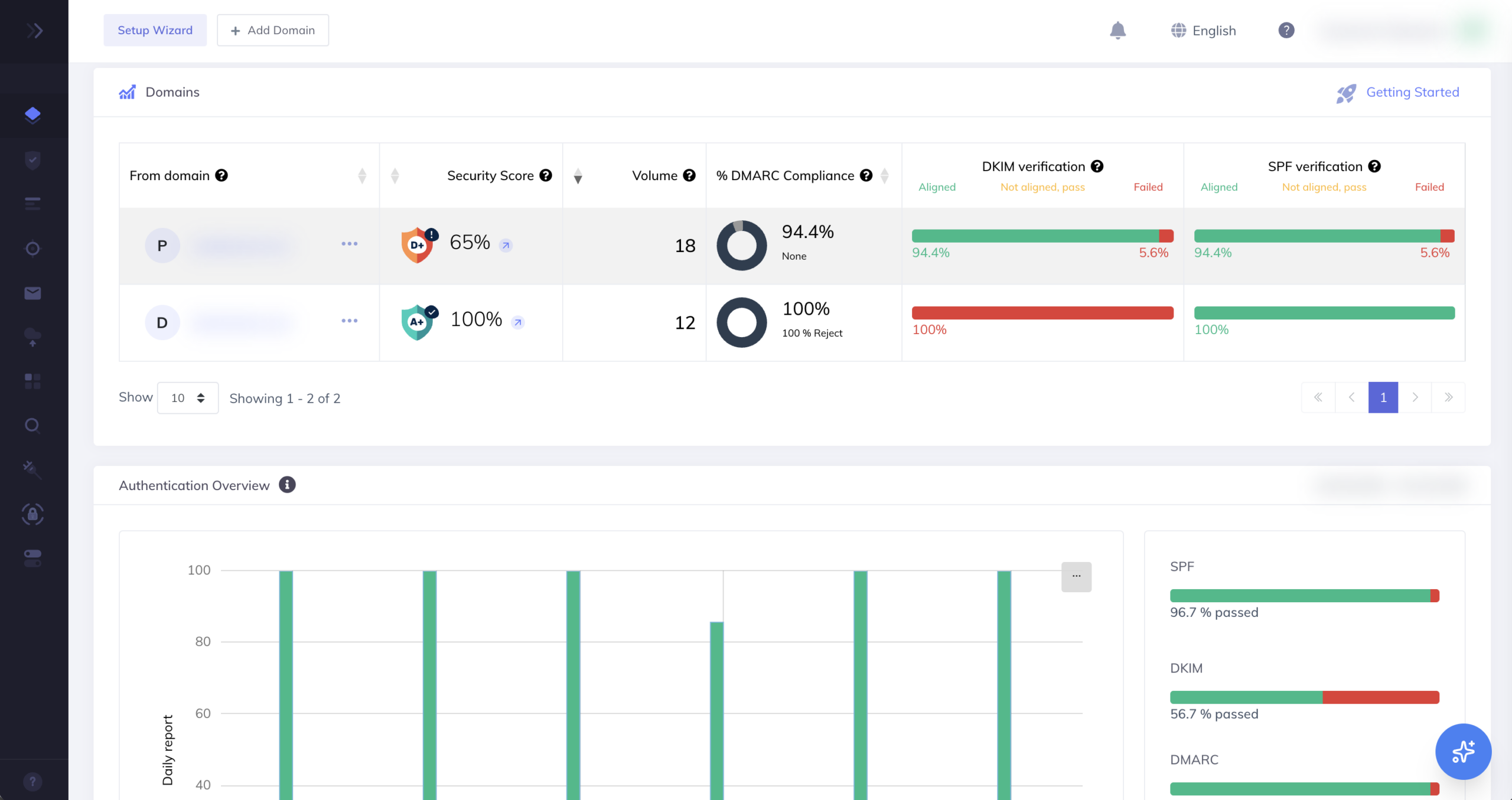
Task: Sort by % DMARC Compliance column
Action: [x=885, y=175]
